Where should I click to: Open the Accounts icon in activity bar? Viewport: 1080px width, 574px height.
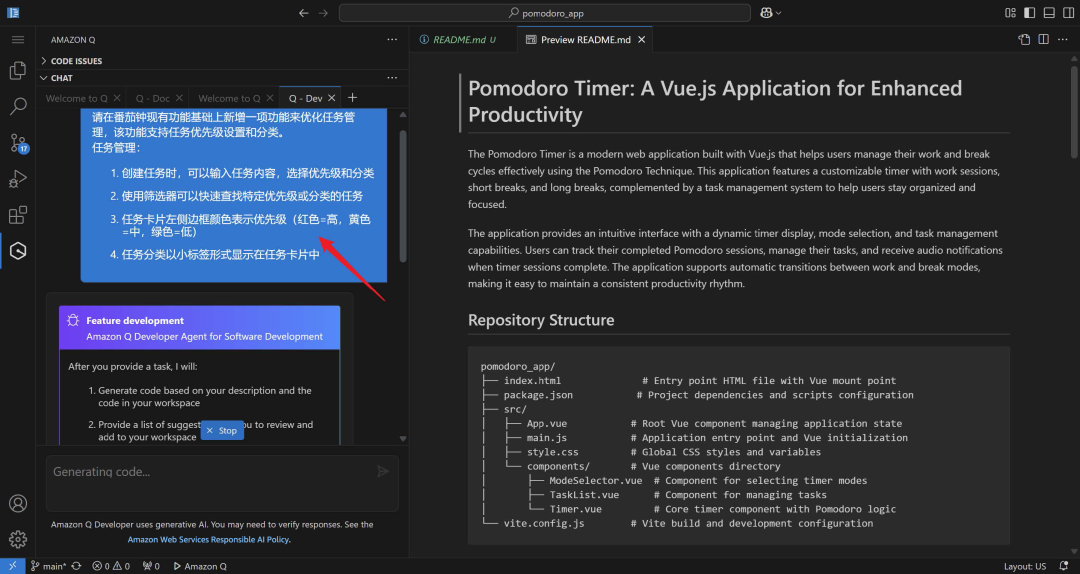(18, 504)
